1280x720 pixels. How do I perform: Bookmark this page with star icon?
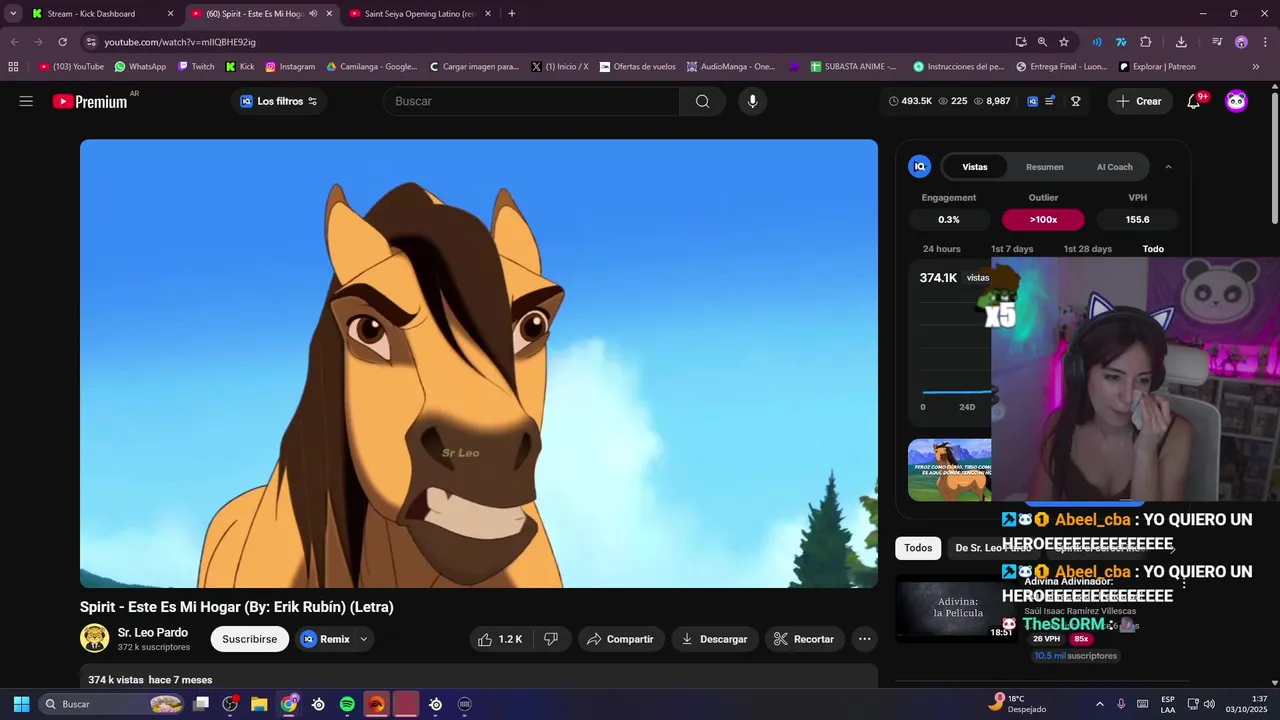[1064, 42]
